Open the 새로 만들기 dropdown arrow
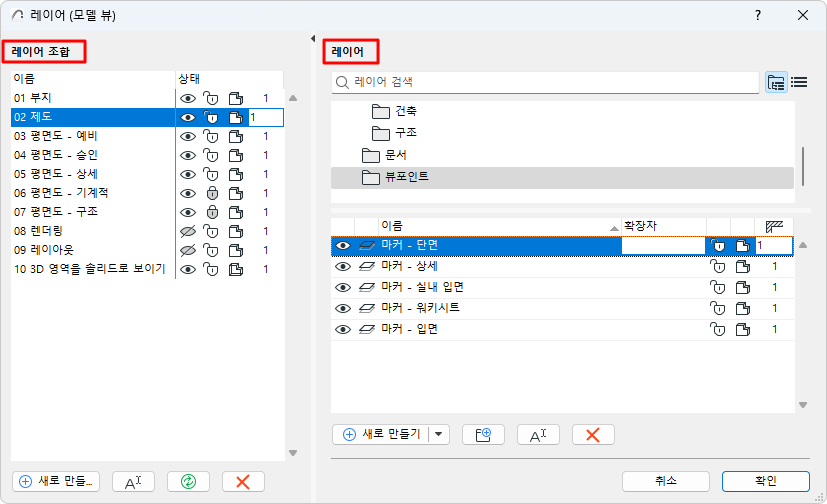The image size is (827, 504). [x=439, y=435]
